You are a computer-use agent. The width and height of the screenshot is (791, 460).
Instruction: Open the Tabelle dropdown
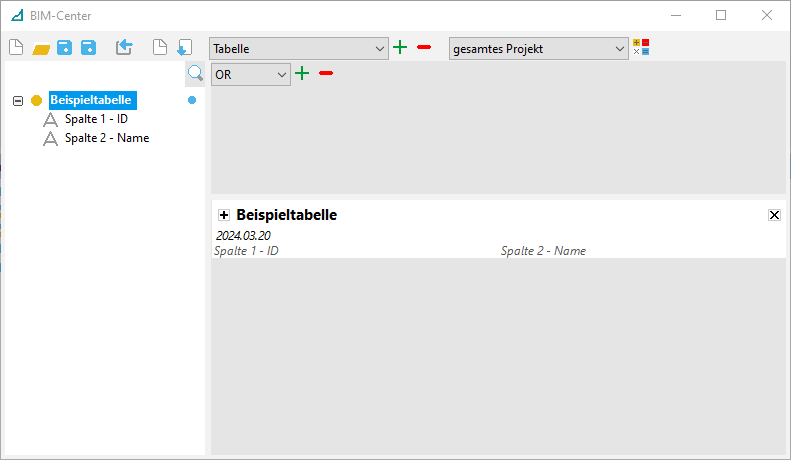point(298,48)
